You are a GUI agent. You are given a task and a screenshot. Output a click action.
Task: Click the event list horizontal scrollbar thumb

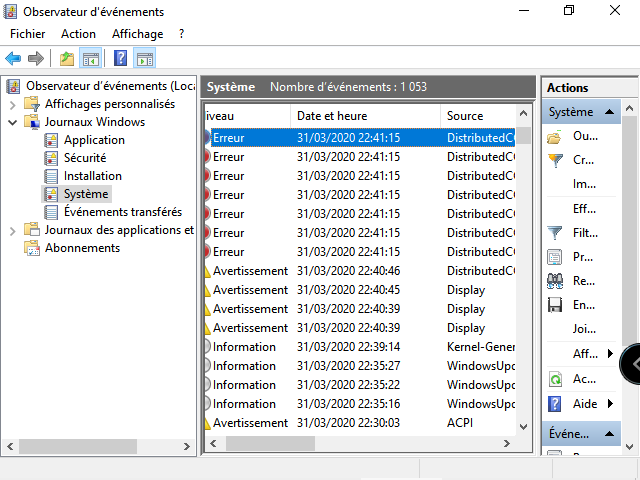click(270, 443)
